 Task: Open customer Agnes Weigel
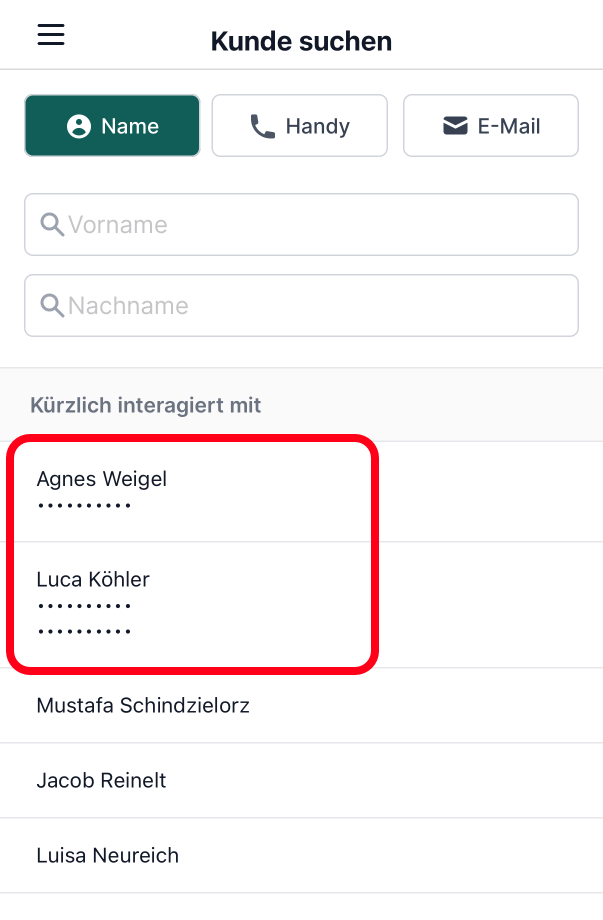102,479
